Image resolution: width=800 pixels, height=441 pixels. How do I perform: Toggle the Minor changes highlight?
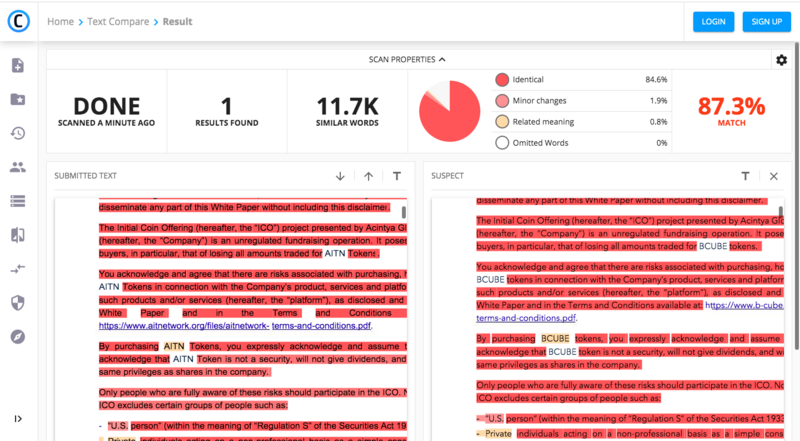click(502, 101)
